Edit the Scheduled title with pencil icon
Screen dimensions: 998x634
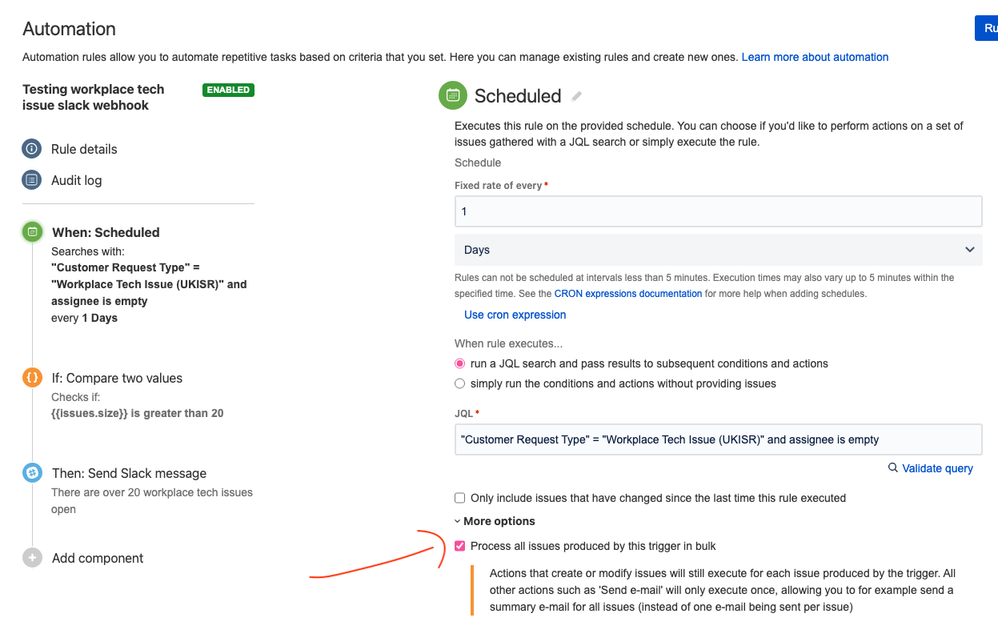point(577,96)
